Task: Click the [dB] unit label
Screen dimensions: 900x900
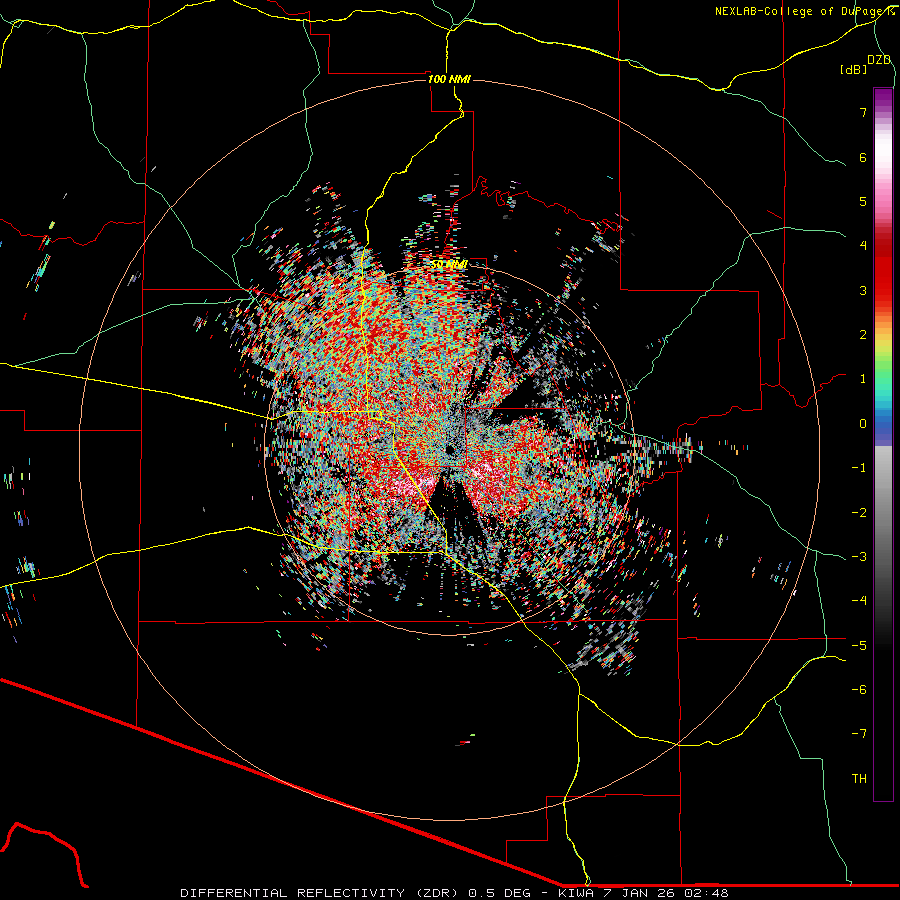Action: tap(853, 69)
